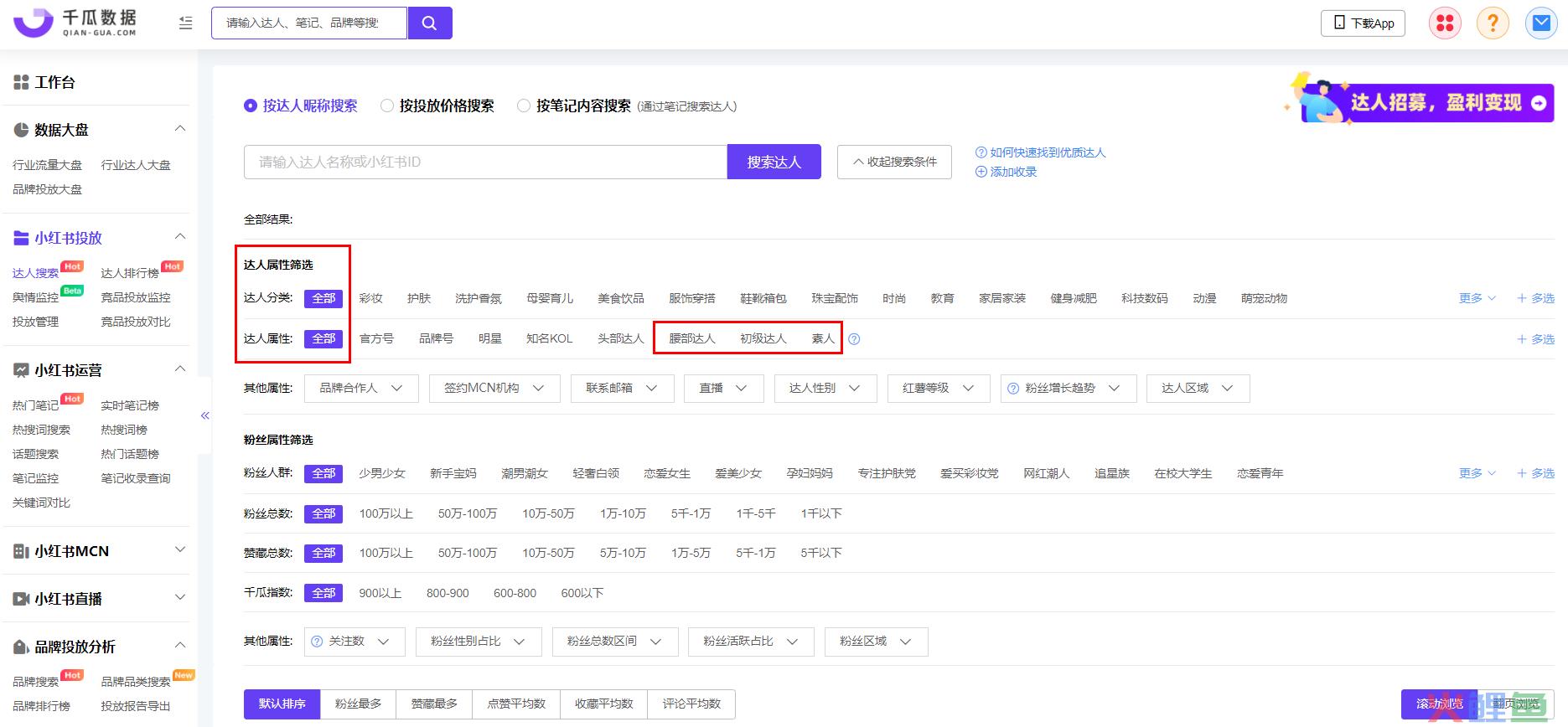Switch to 收藏平均数 sort tab
The image size is (1568, 727).
604,704
